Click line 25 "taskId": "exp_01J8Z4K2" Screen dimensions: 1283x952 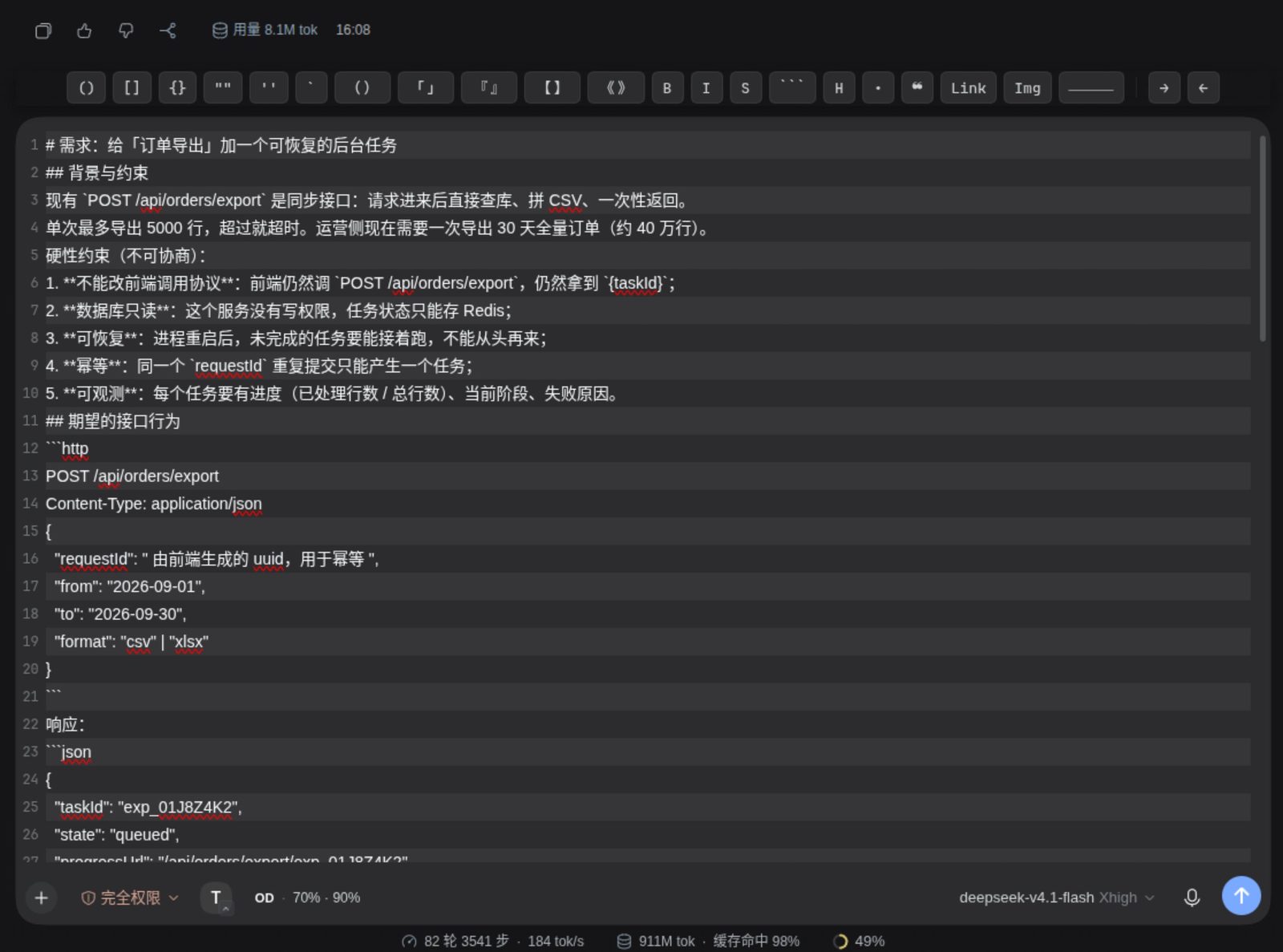148,808
